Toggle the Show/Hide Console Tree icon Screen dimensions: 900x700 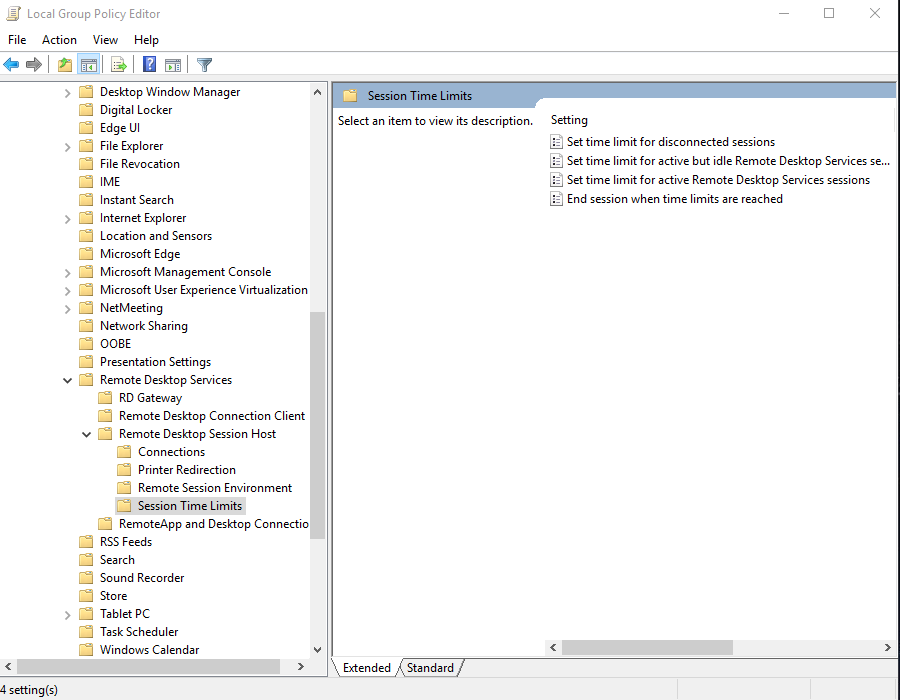(x=89, y=64)
